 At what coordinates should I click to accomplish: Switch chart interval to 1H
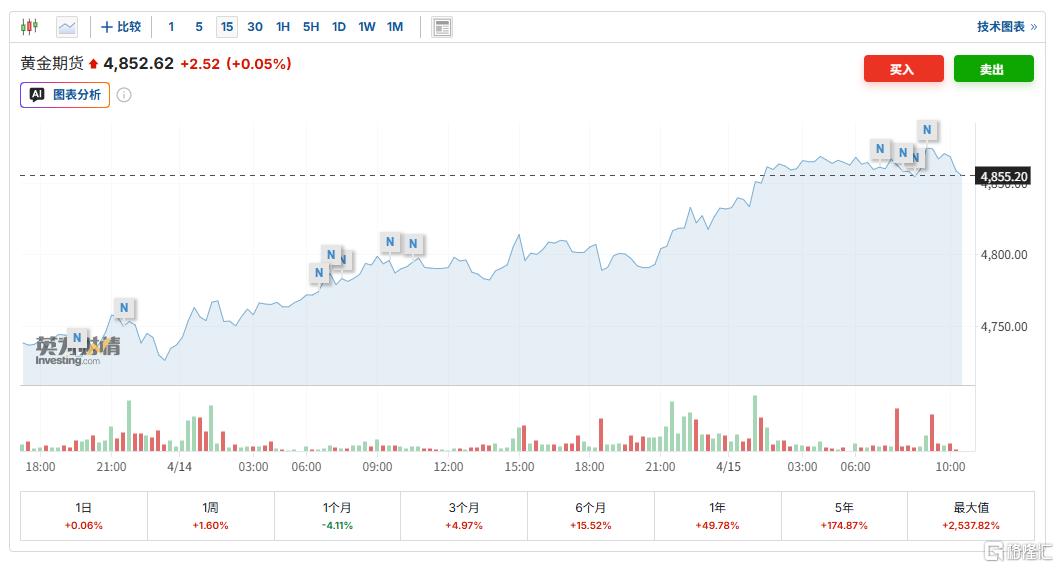283,27
